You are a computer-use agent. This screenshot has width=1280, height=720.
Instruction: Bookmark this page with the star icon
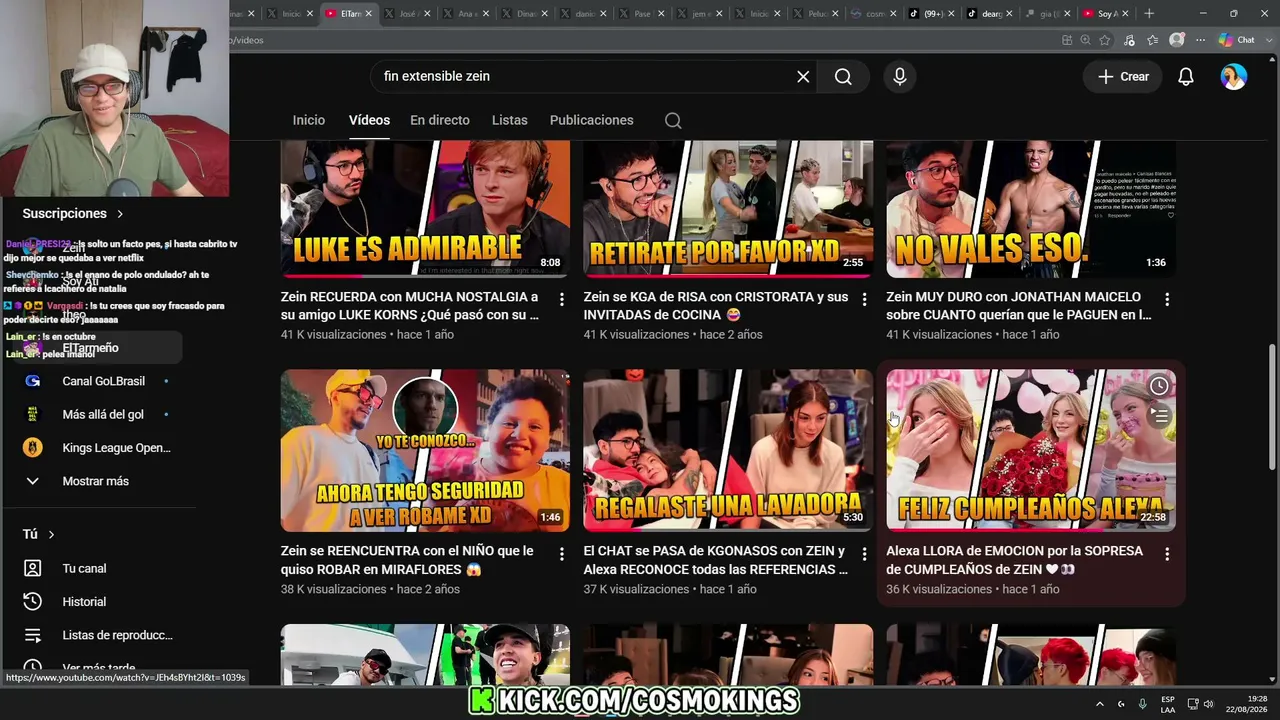(x=1105, y=40)
